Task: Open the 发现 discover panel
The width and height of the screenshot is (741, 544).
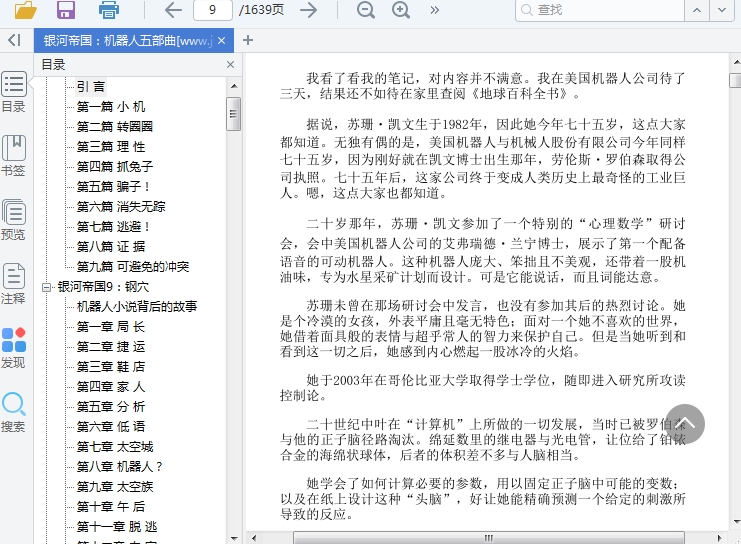Action: [14, 348]
